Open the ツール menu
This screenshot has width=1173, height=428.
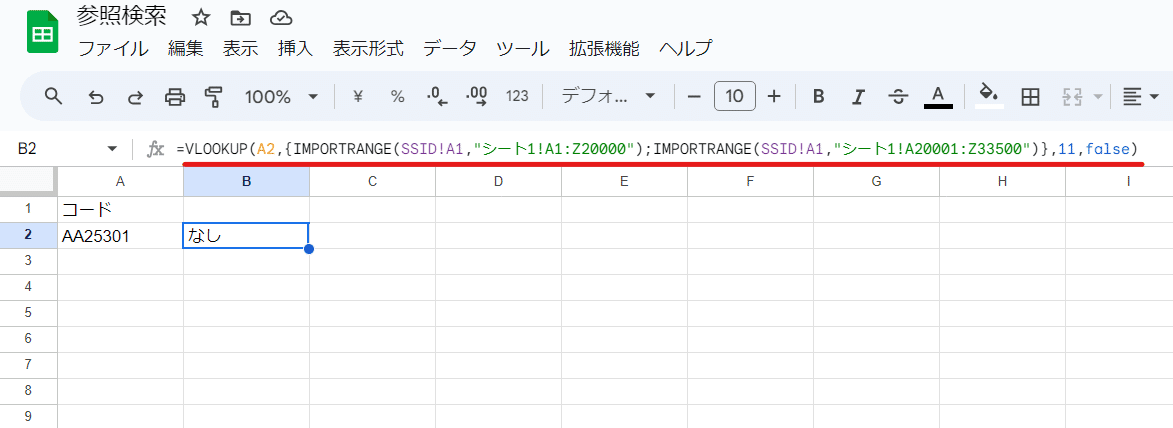[x=523, y=49]
